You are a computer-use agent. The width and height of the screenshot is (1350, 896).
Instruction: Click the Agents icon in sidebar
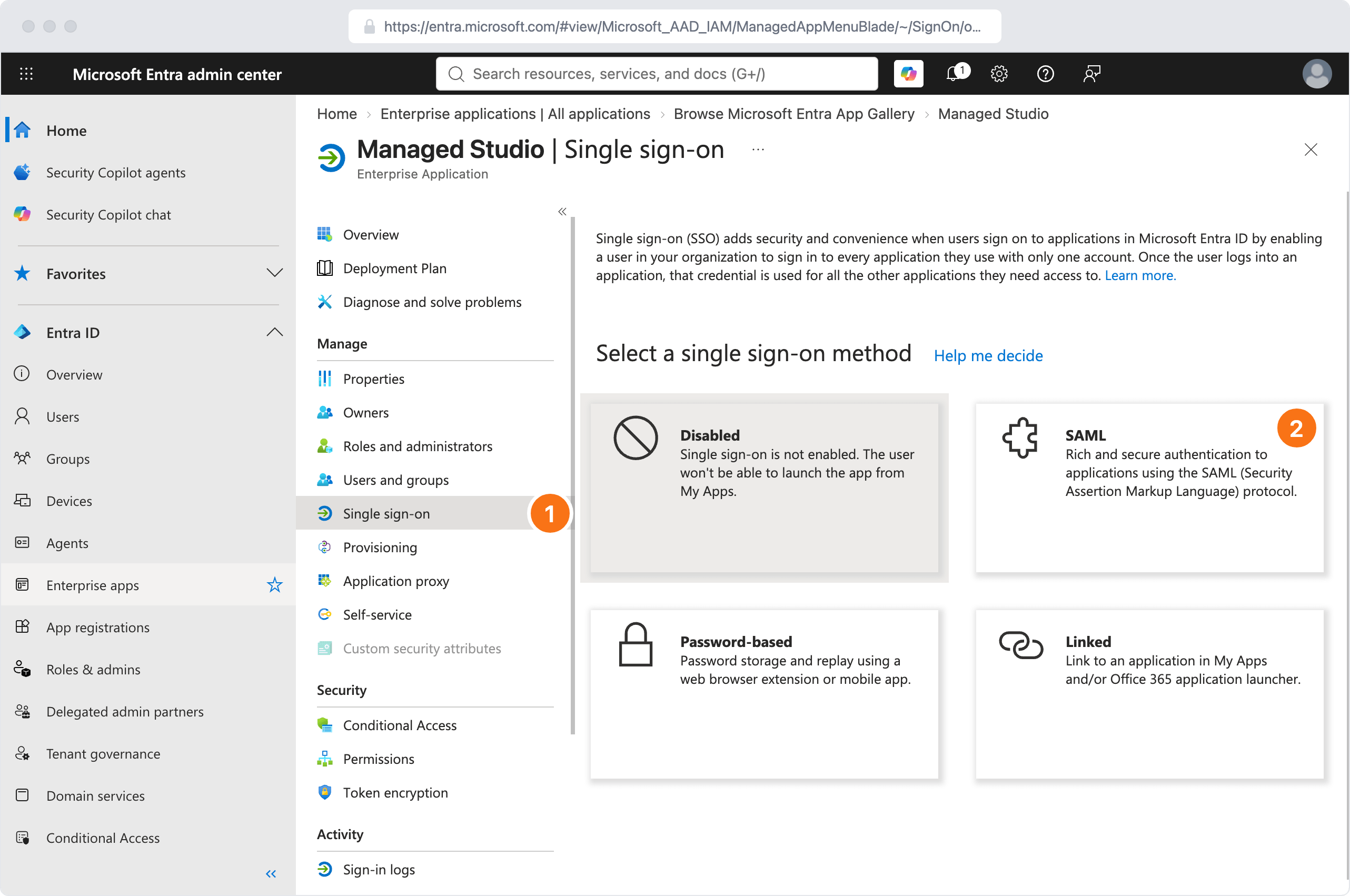(22, 542)
